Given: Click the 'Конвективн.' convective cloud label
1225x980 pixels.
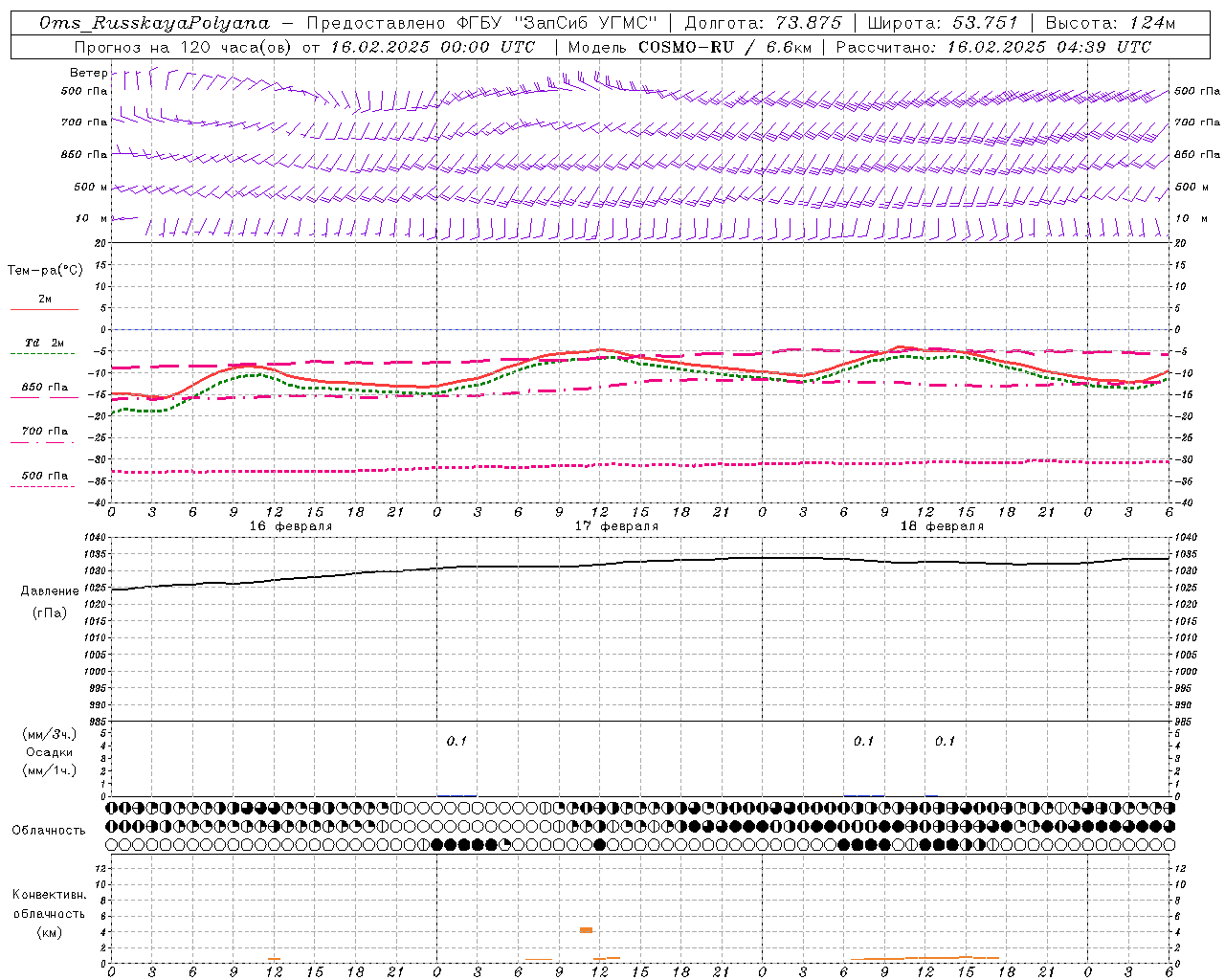Looking at the screenshot, I should [x=49, y=895].
